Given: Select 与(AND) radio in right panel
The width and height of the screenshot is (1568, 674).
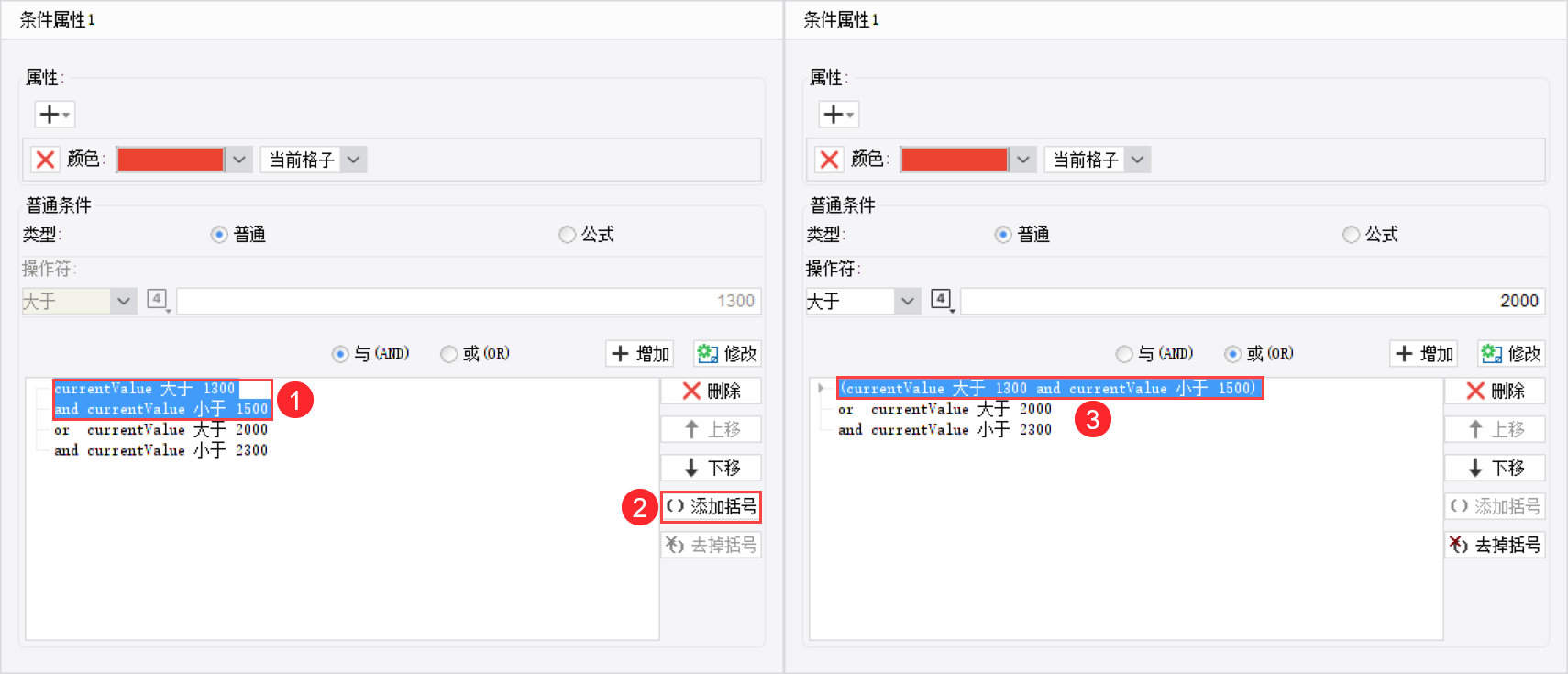Looking at the screenshot, I should (x=1124, y=354).
